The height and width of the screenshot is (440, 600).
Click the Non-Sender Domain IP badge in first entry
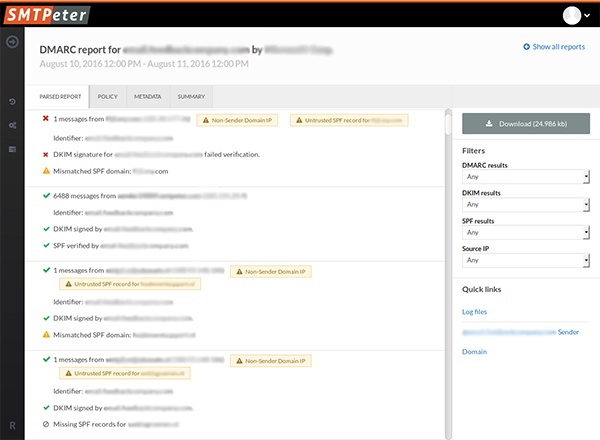[x=237, y=120]
